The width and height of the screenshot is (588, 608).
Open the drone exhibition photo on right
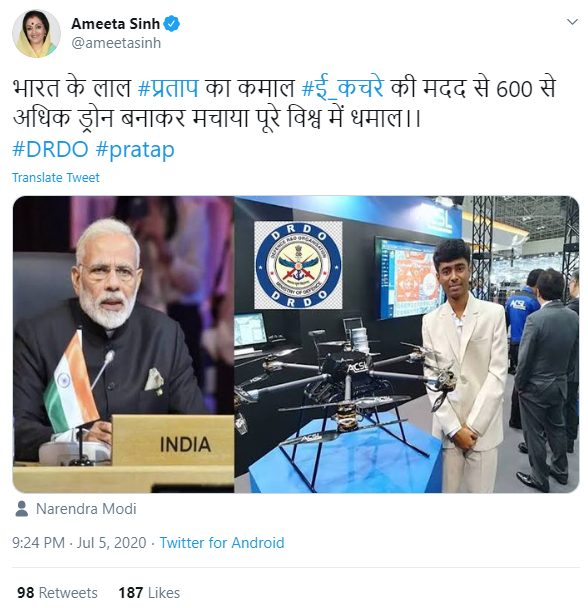pos(407,344)
